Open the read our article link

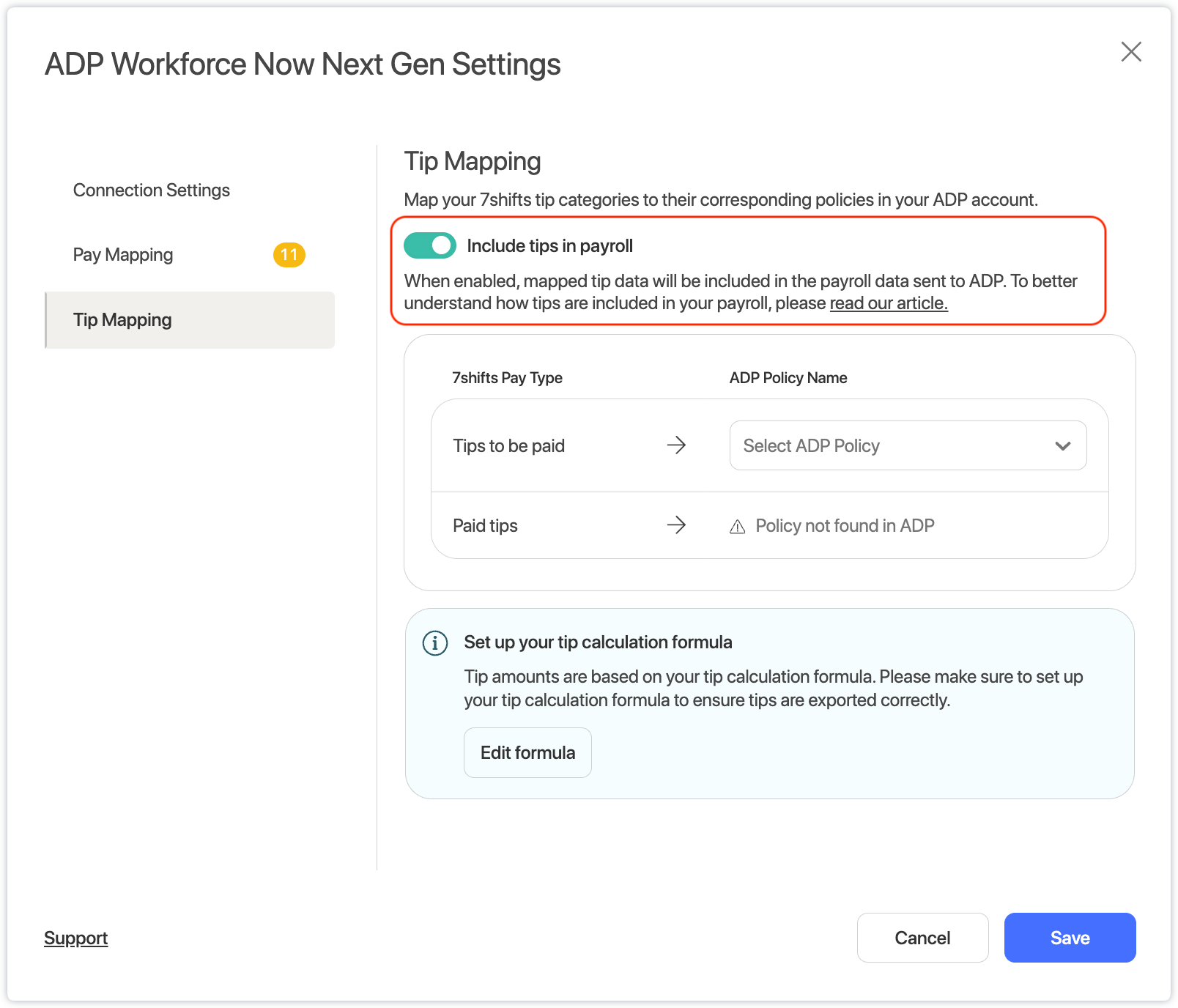(x=888, y=303)
